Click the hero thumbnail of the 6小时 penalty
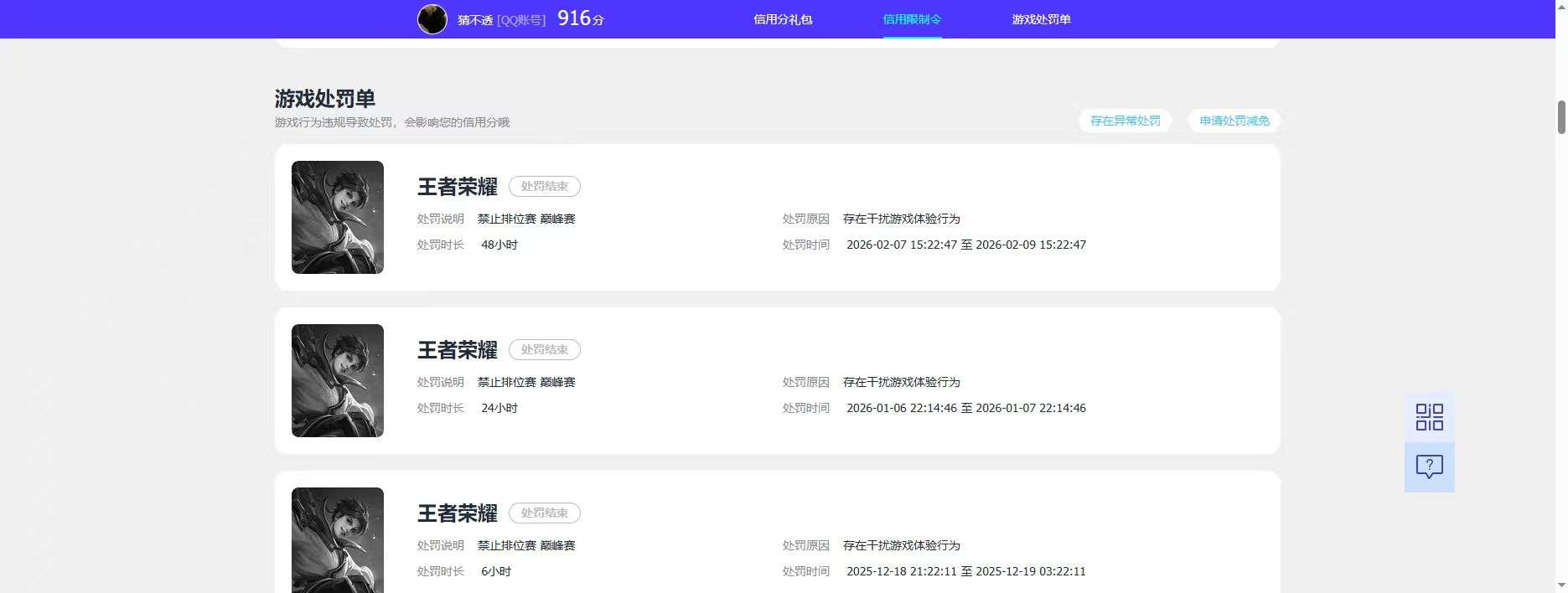The height and width of the screenshot is (593, 1568). click(338, 540)
